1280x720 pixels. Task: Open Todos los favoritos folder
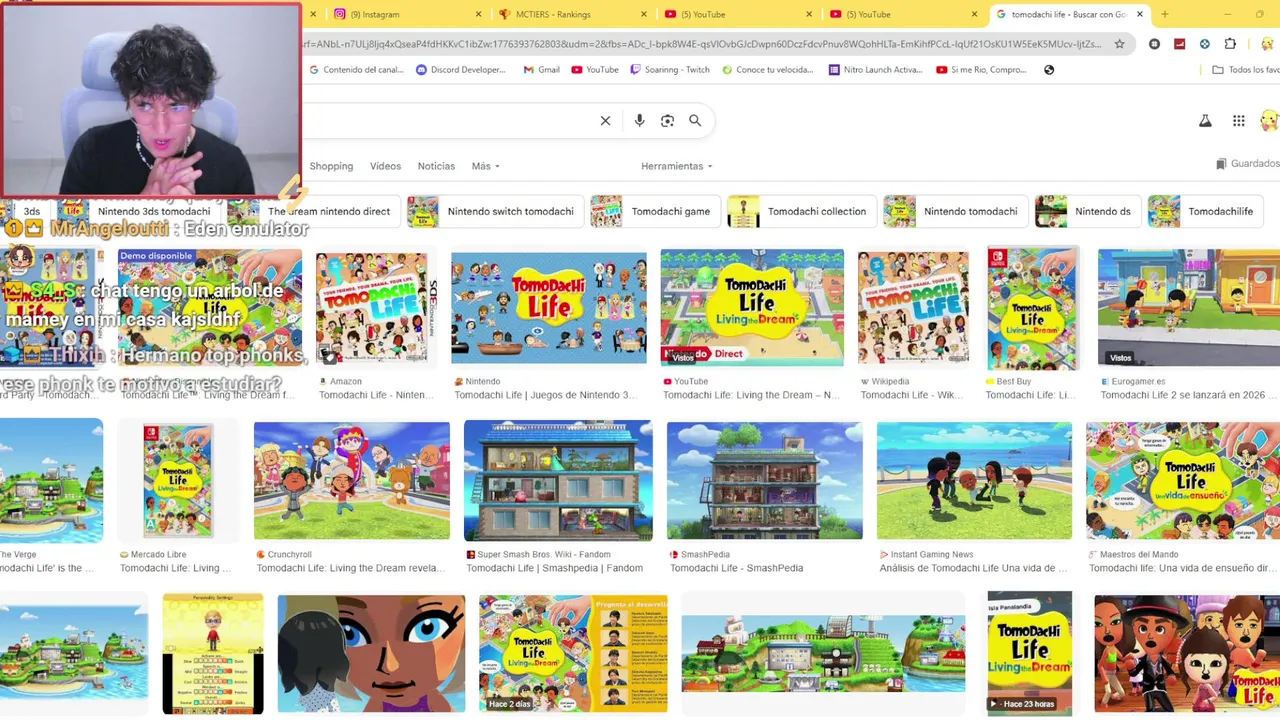tap(1245, 70)
